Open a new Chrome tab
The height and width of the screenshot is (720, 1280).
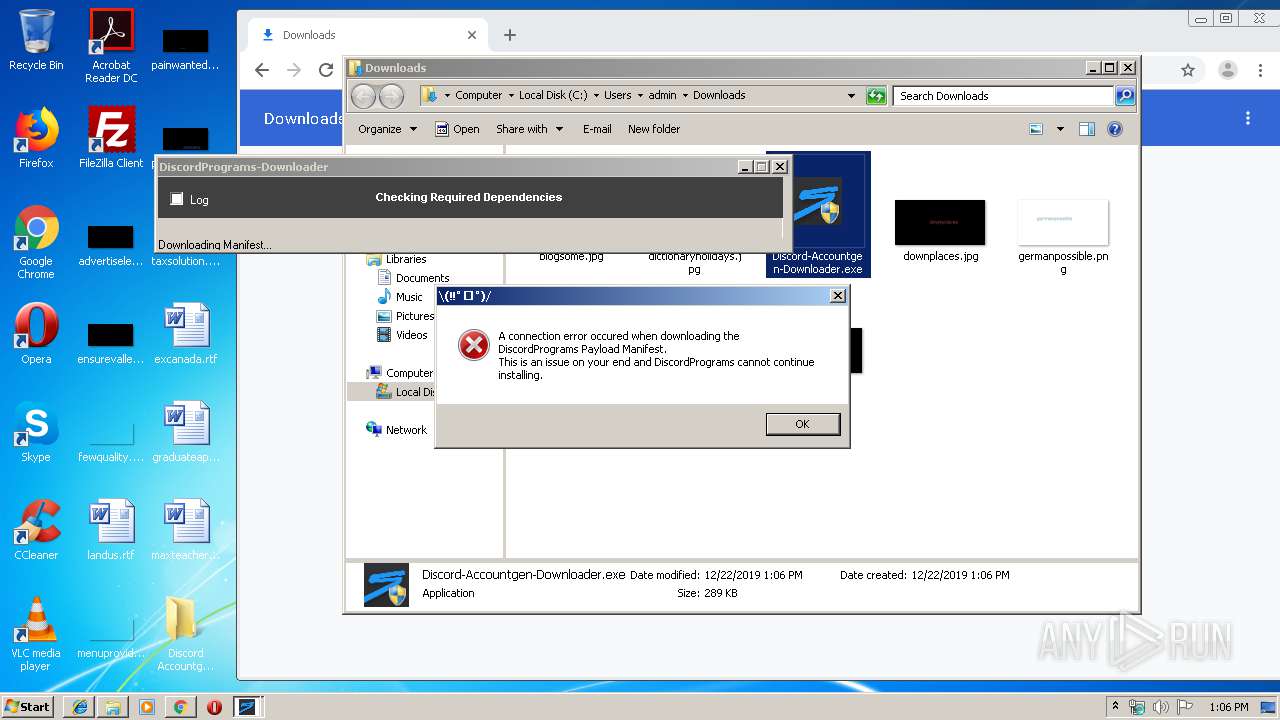510,35
